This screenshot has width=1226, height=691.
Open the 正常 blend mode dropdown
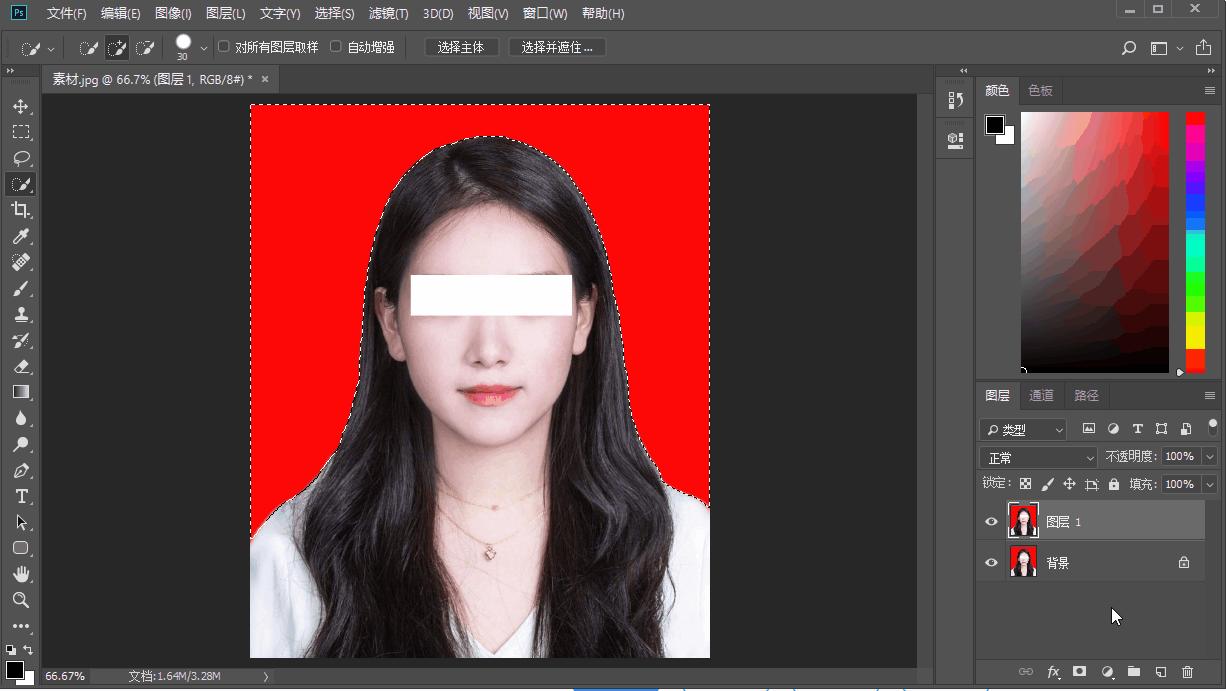coord(1037,456)
